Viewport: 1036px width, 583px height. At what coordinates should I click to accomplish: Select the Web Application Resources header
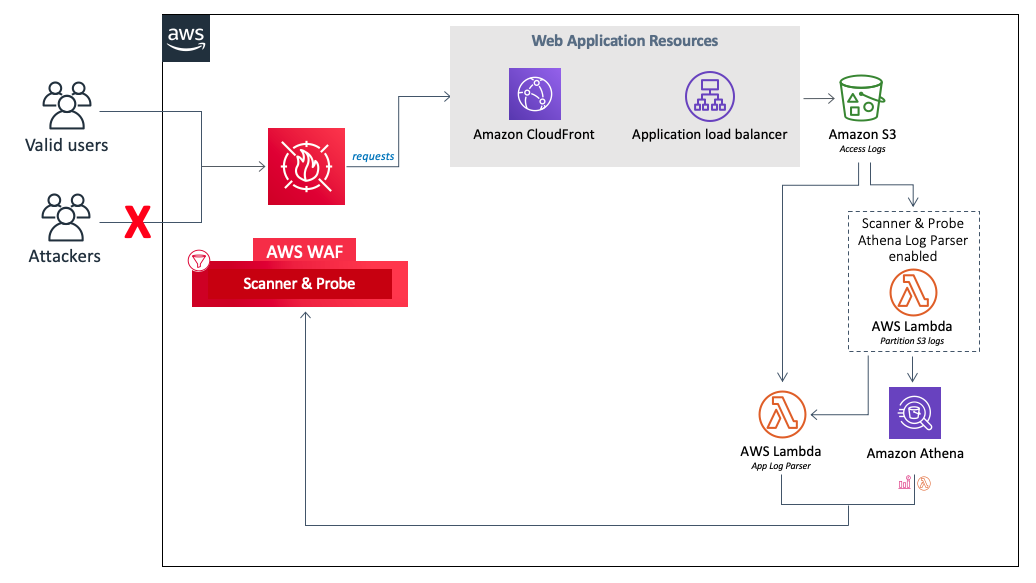click(x=624, y=41)
